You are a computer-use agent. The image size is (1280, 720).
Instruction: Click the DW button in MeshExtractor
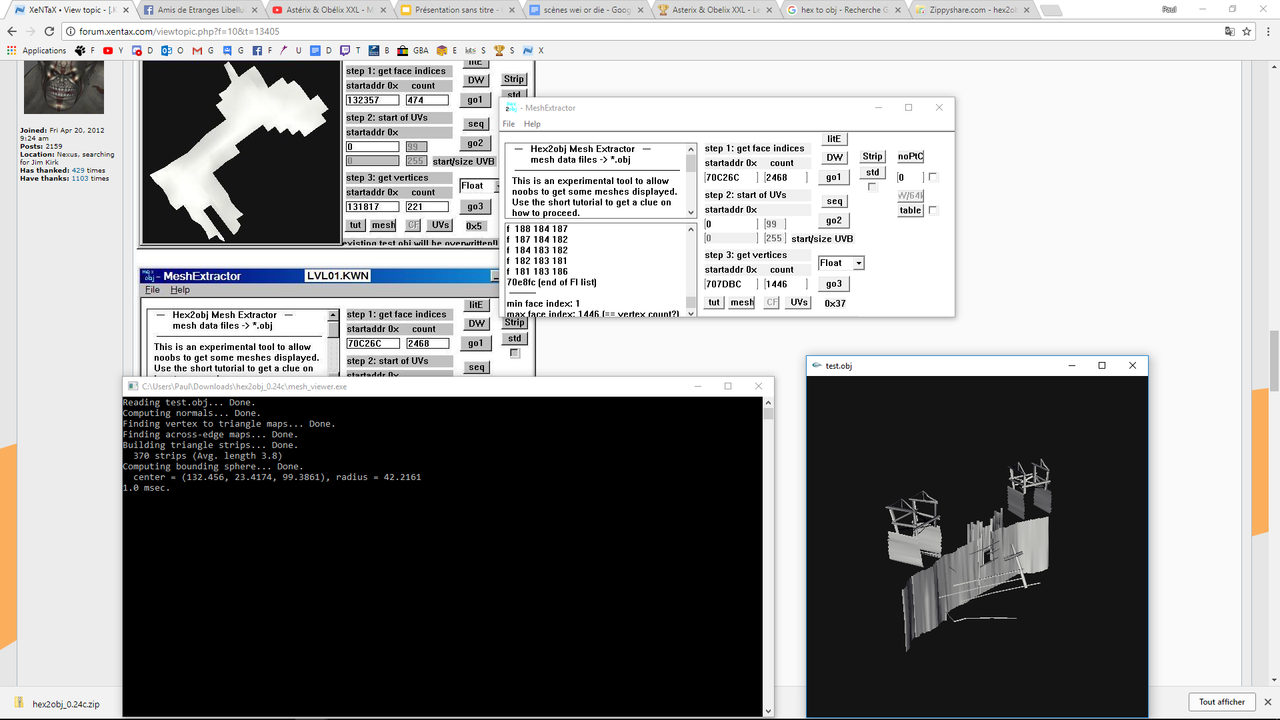tap(834, 157)
